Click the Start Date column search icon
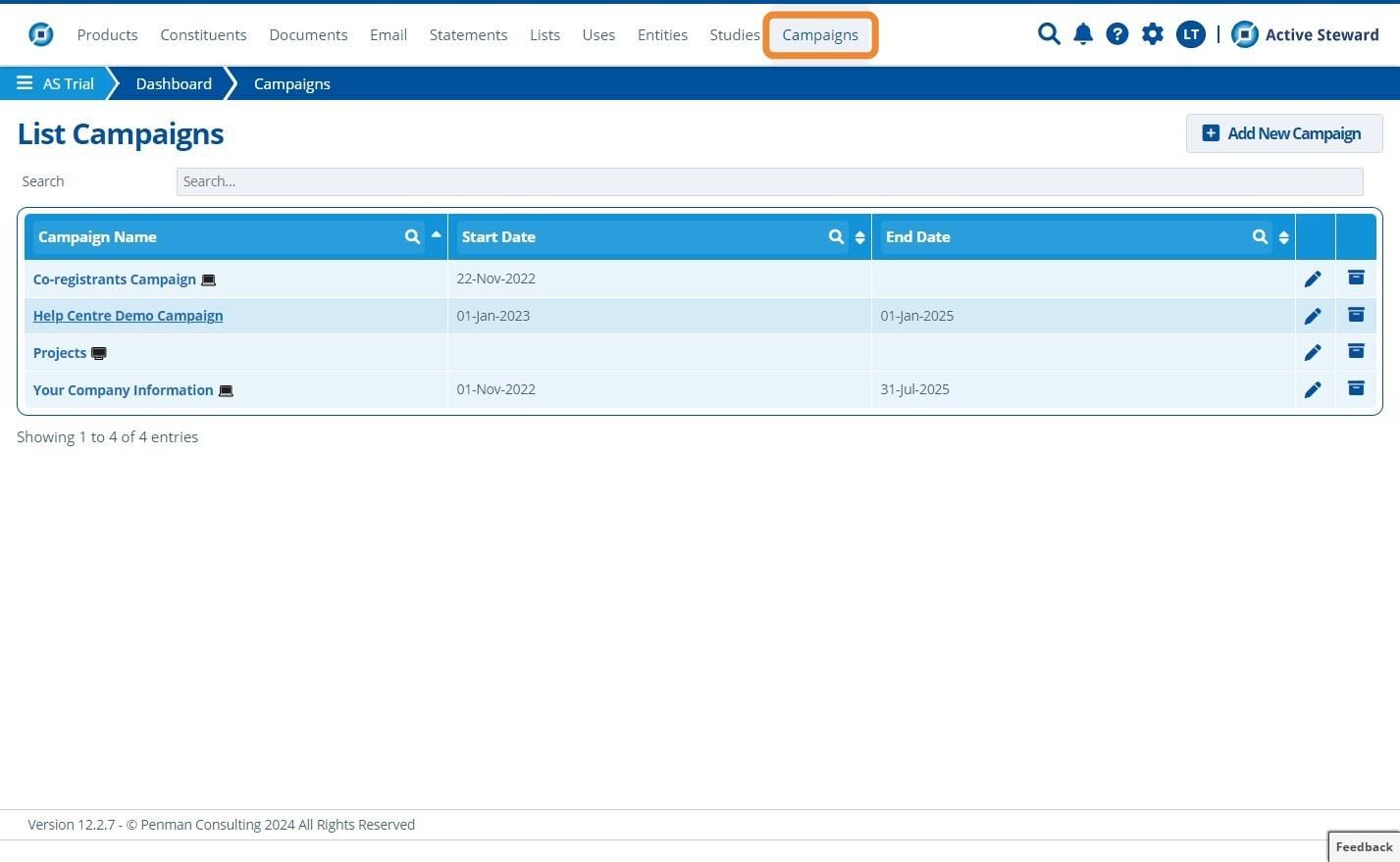The height and width of the screenshot is (862, 1400). (x=836, y=236)
